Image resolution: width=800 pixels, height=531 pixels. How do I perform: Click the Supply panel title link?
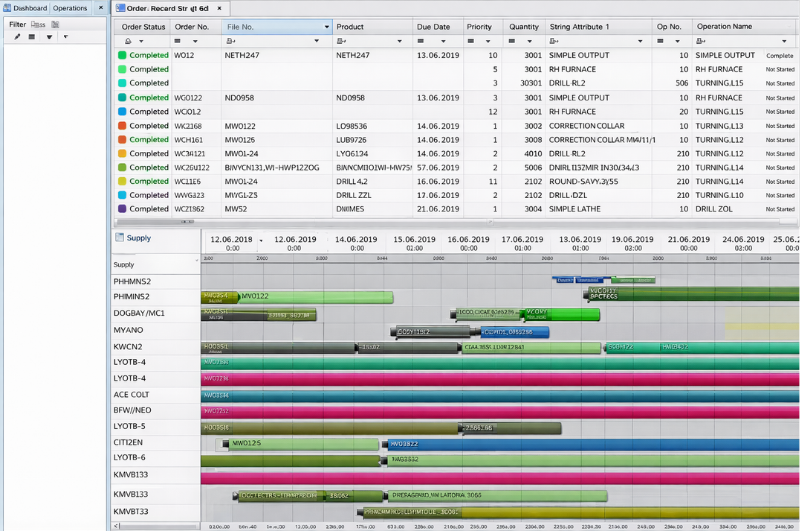(139, 238)
